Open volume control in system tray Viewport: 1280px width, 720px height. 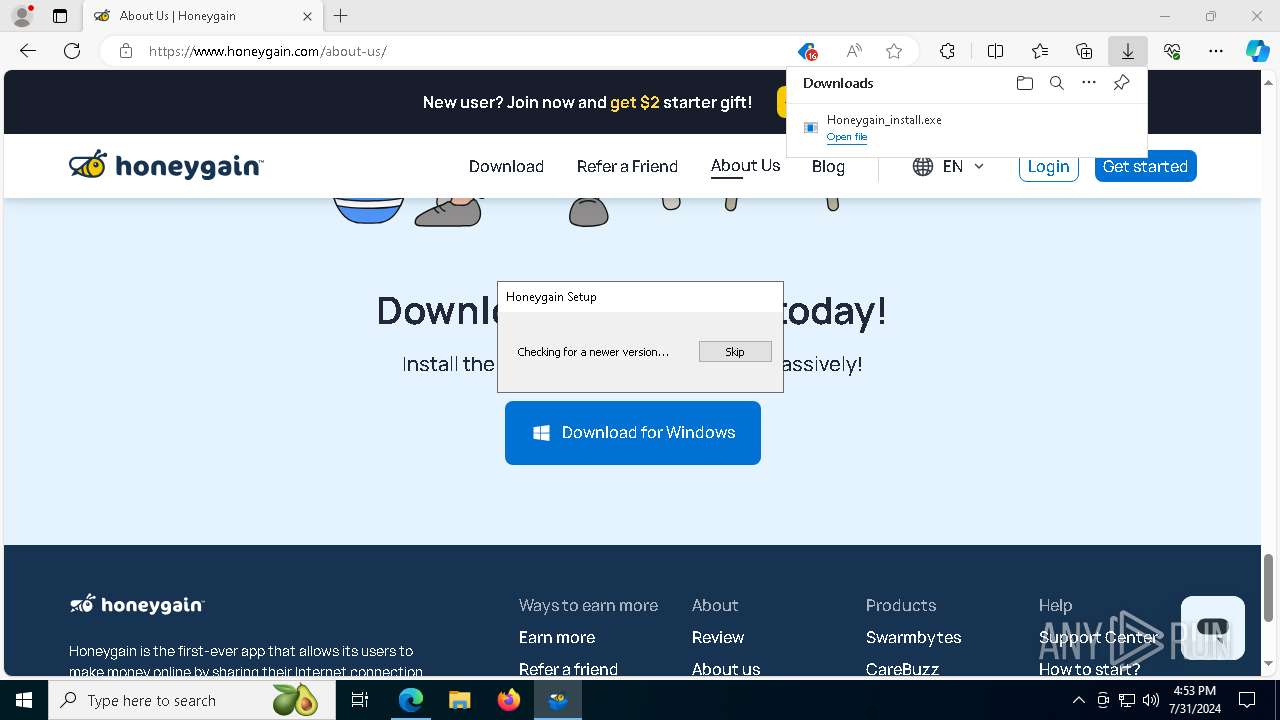pyautogui.click(x=1151, y=700)
